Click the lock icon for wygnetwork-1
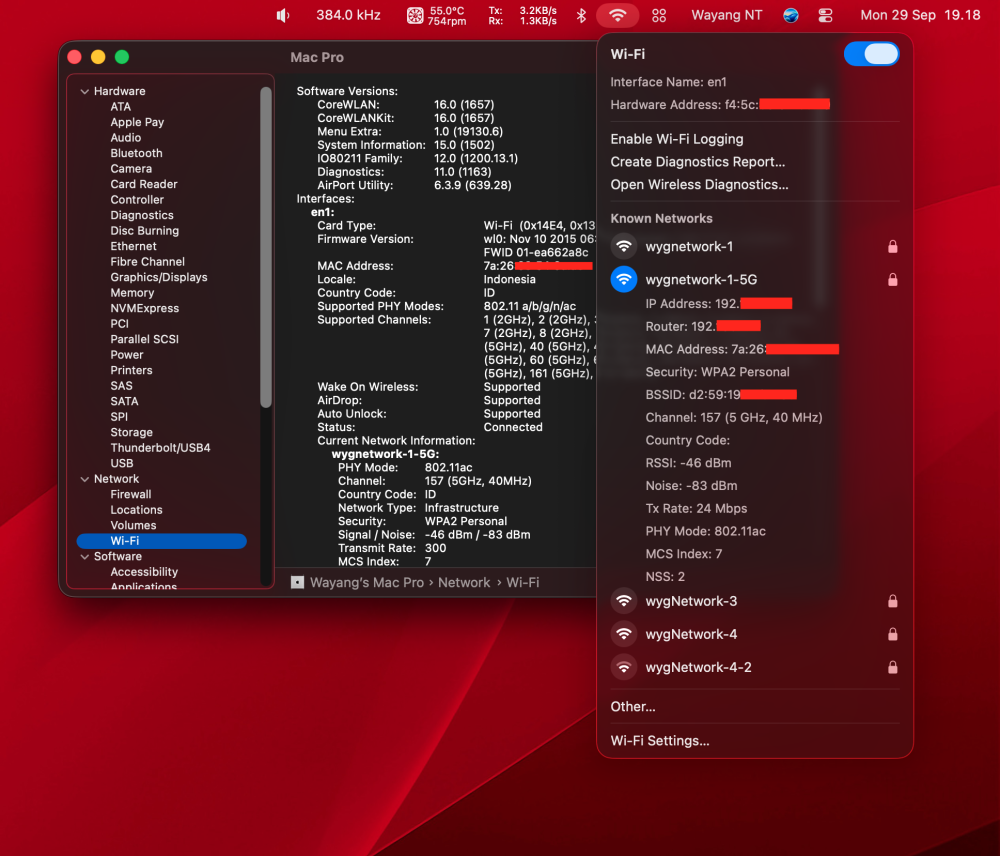Viewport: 1000px width, 856px height. (893, 246)
